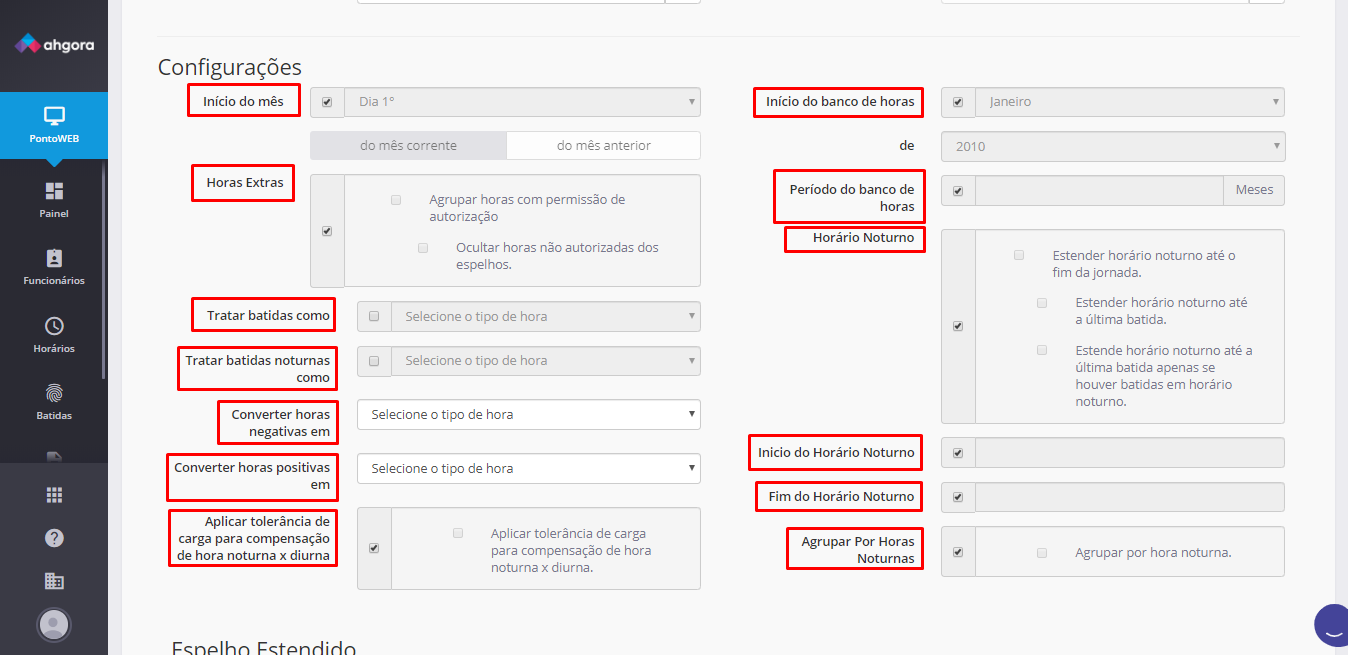
Task: Click the Meses unit label
Action: pyautogui.click(x=1254, y=190)
